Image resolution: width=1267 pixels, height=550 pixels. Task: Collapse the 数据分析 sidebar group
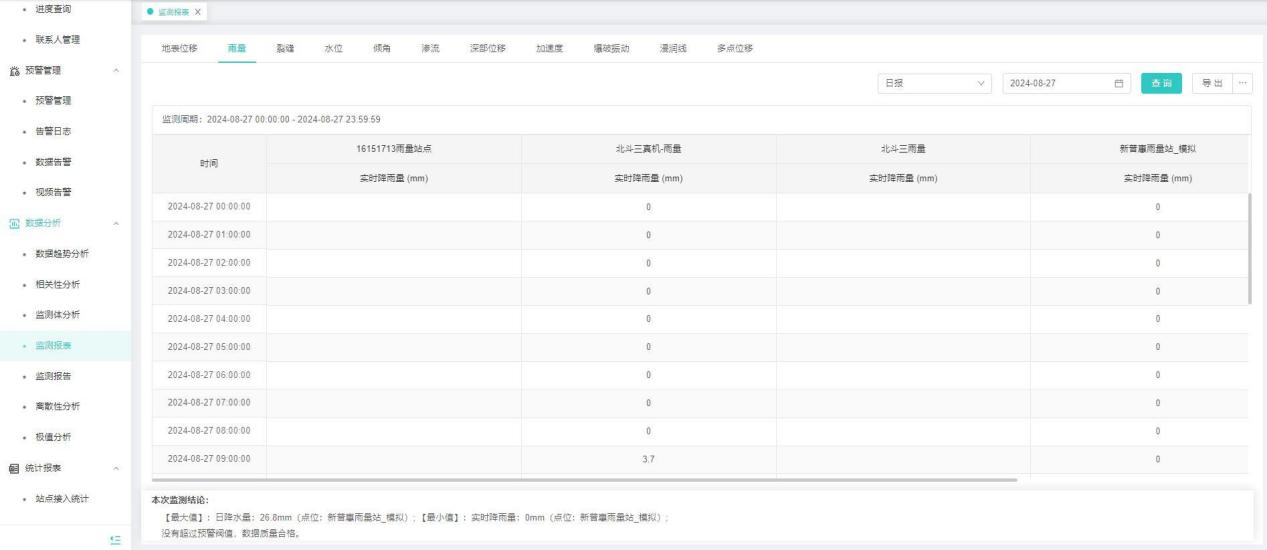pos(118,223)
